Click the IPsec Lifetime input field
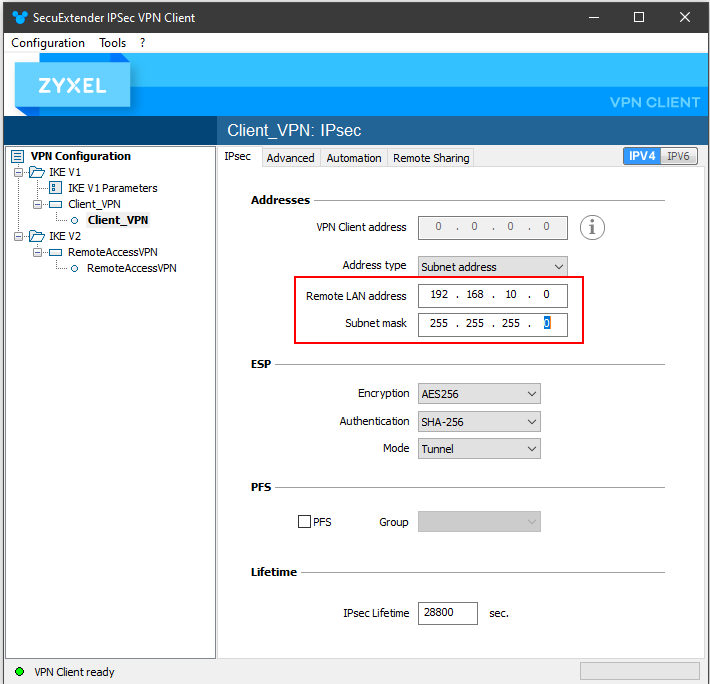 click(447, 613)
